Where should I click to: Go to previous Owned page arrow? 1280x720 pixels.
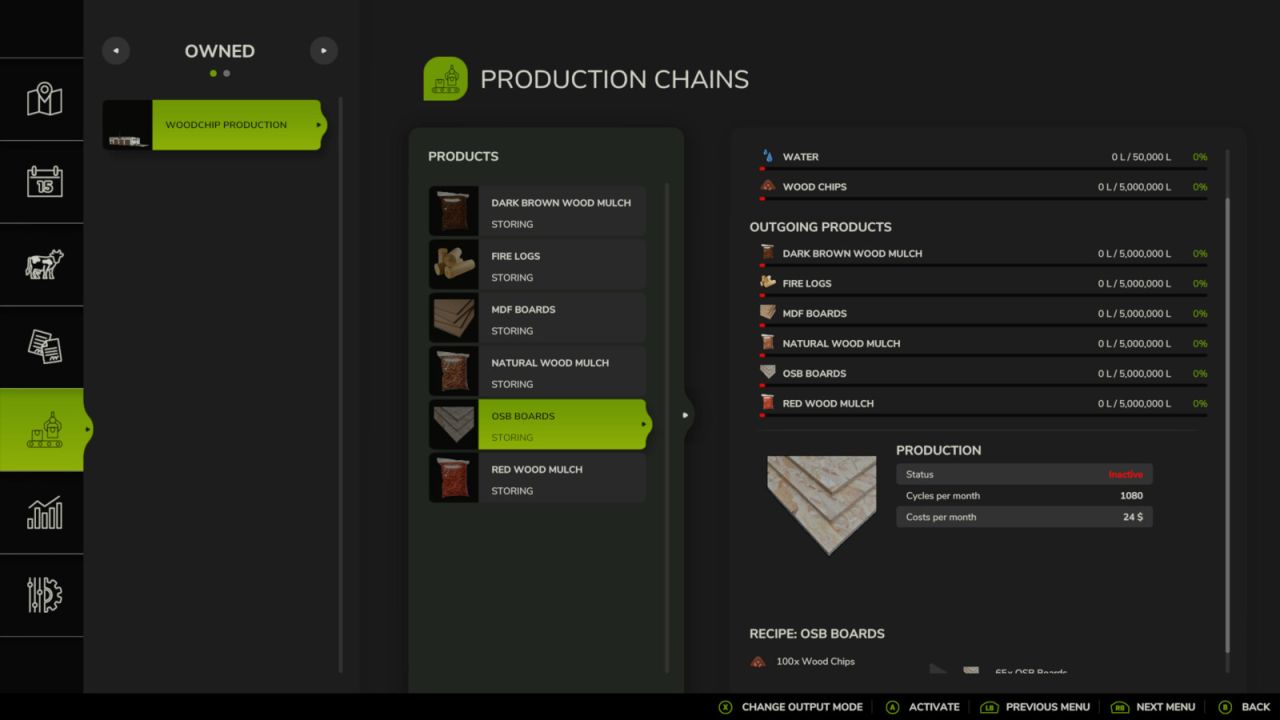(x=116, y=51)
